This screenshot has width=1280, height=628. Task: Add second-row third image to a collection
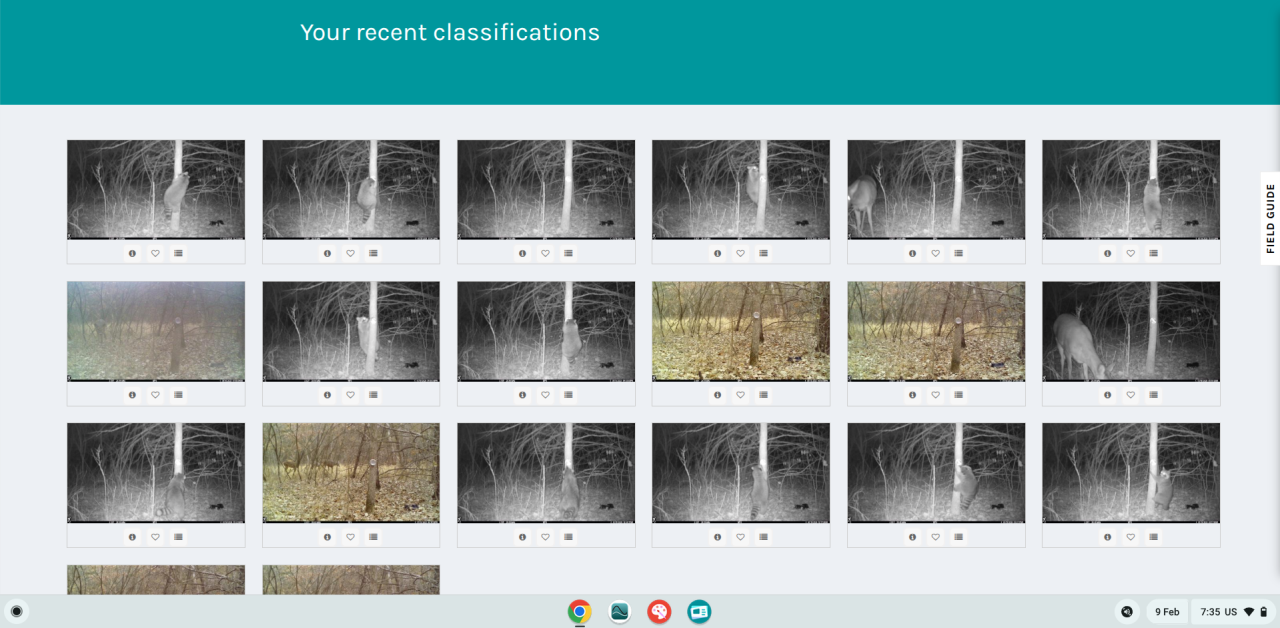coord(568,395)
